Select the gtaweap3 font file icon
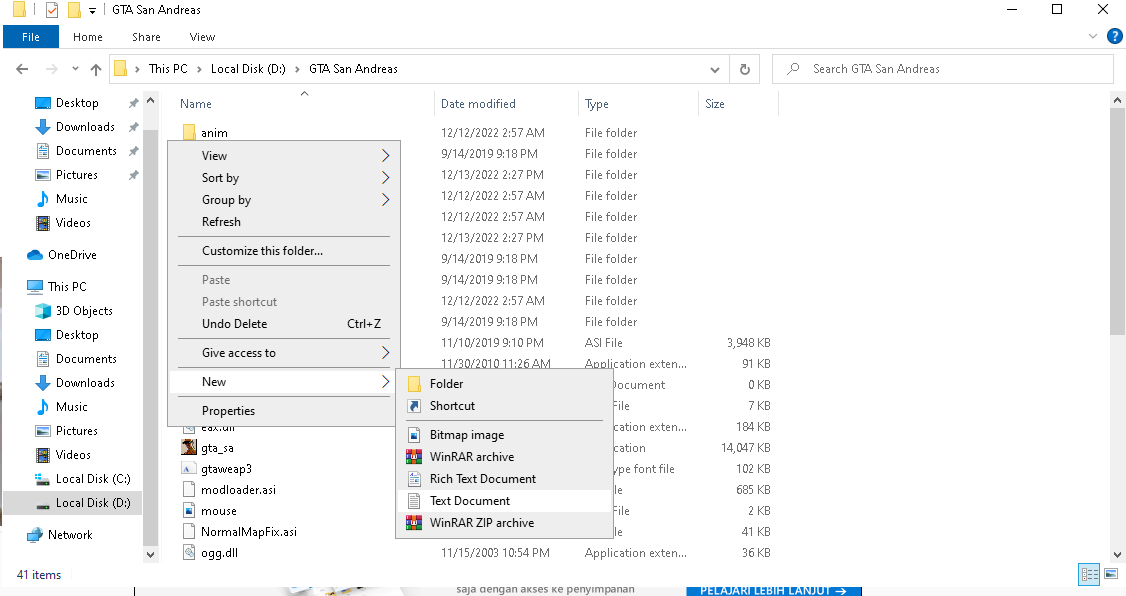1126x596 pixels. click(x=189, y=469)
